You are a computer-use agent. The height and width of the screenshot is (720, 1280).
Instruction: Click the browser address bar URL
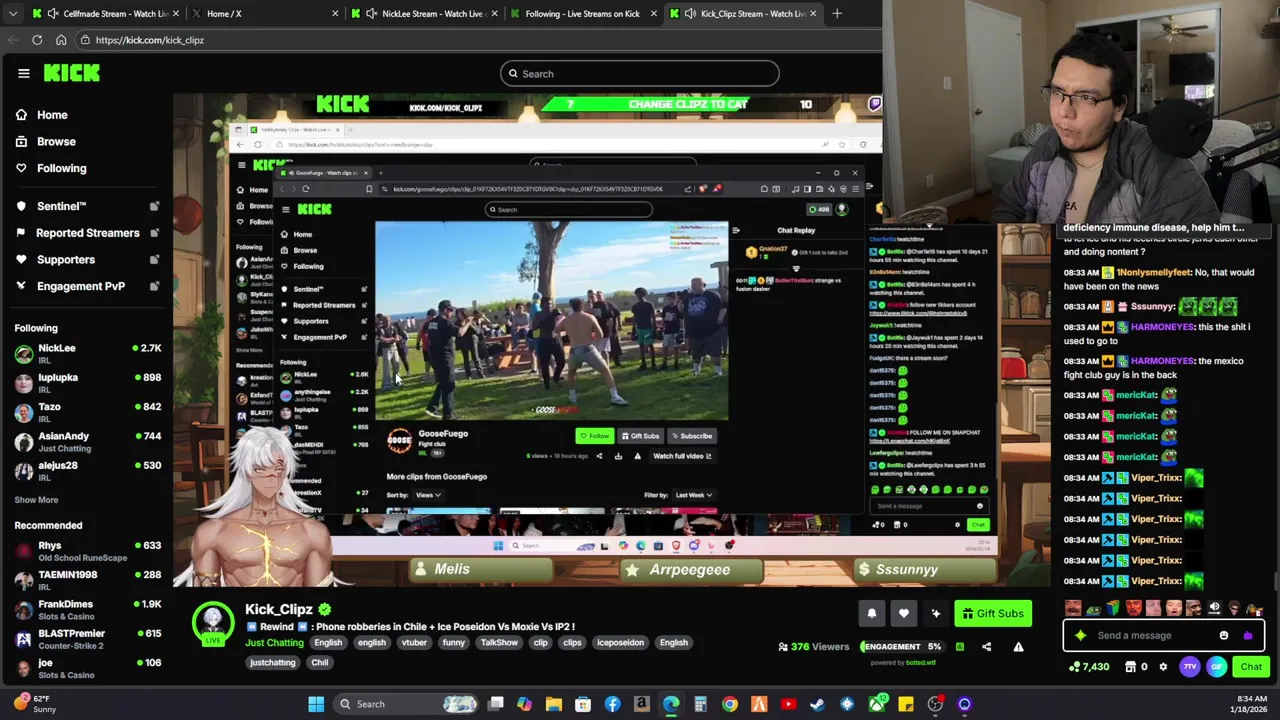[x=150, y=40]
